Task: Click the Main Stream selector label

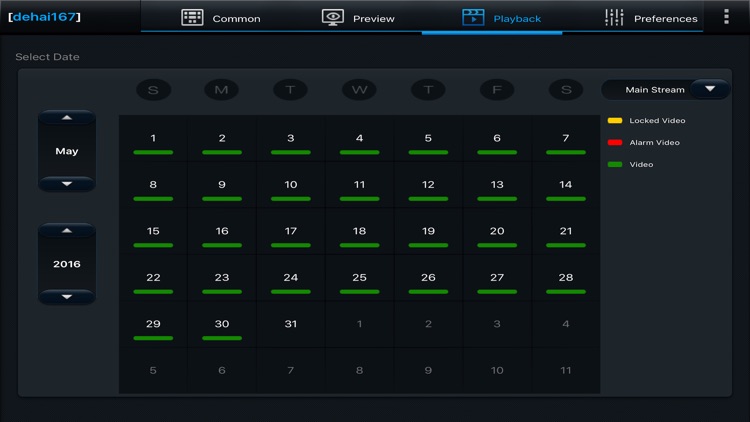Action: point(655,89)
